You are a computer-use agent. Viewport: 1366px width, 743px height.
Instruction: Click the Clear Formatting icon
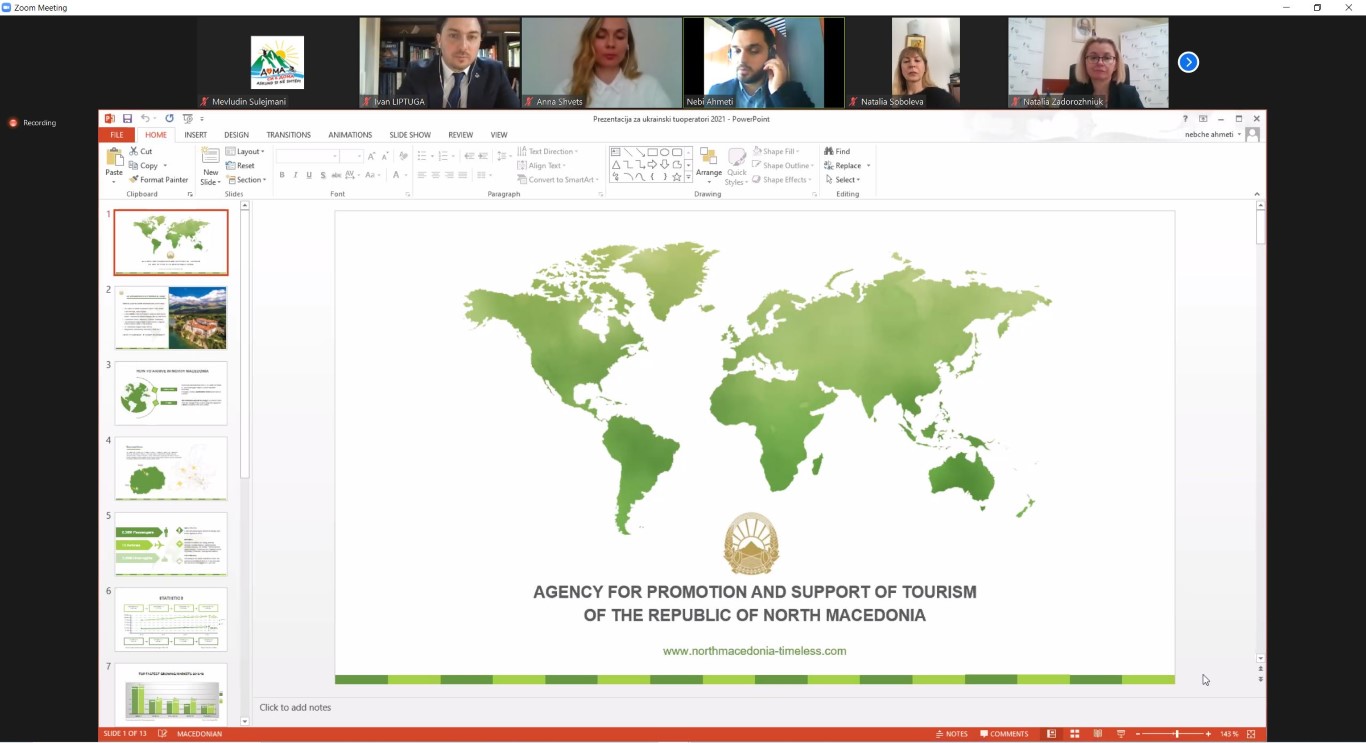pyautogui.click(x=403, y=156)
